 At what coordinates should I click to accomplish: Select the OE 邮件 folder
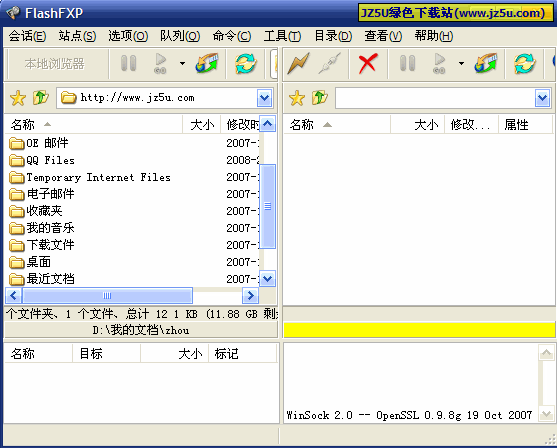point(38,143)
